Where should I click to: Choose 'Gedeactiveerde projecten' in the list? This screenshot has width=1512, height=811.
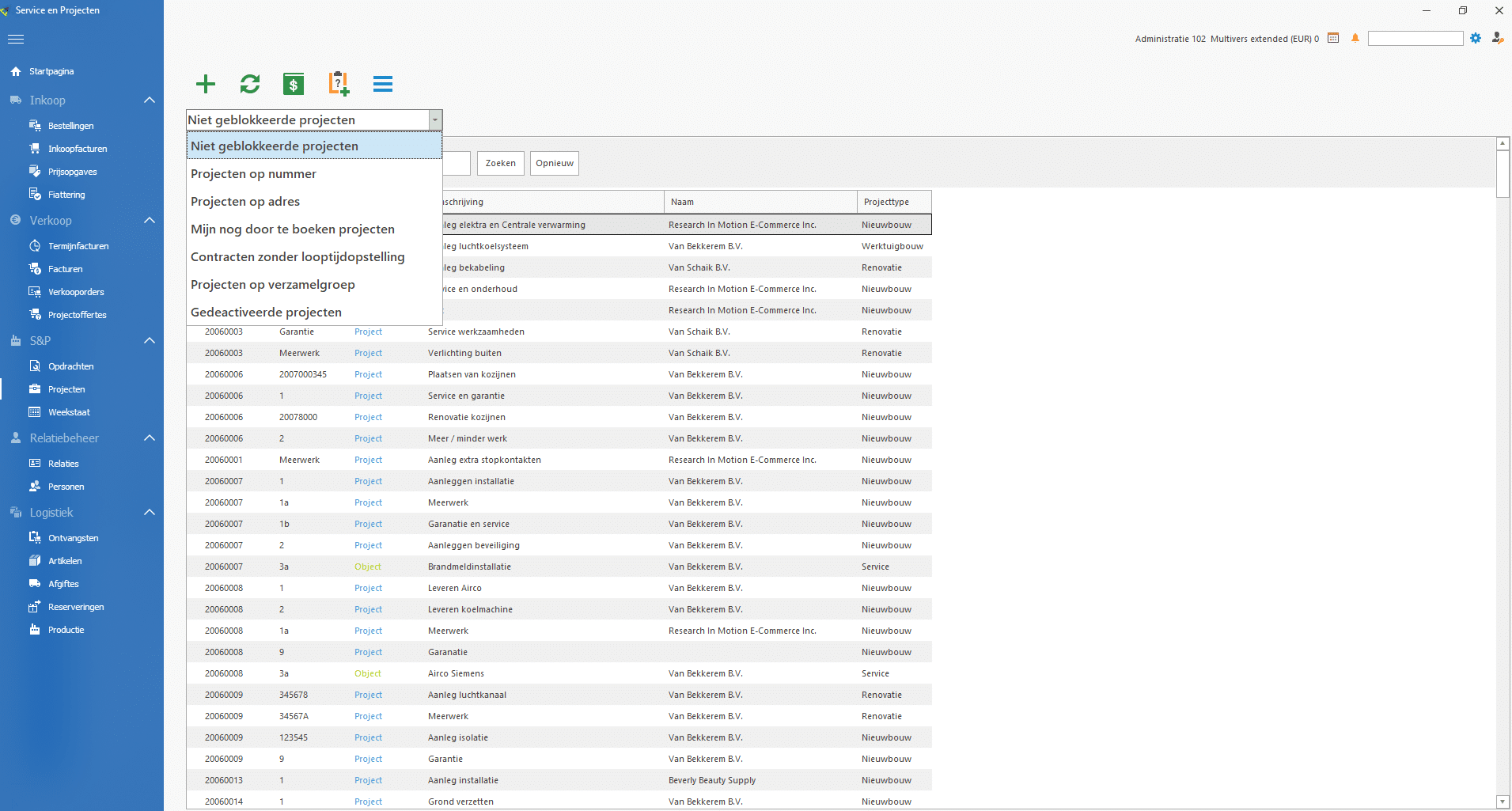[266, 313]
